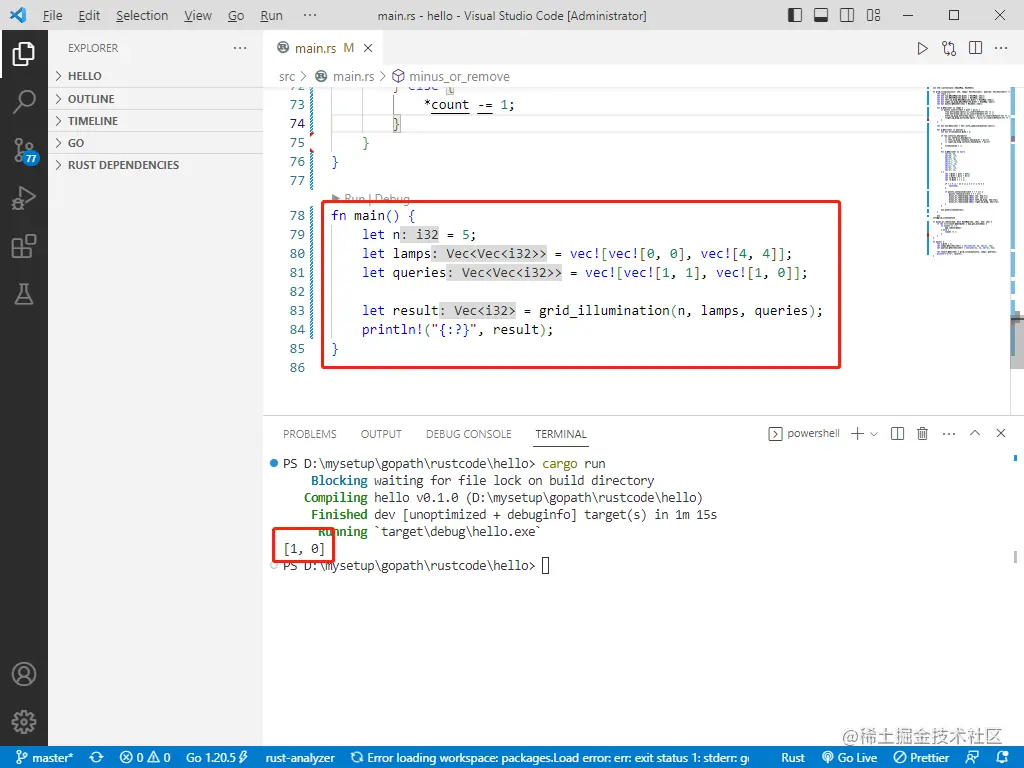Click the code minimap overview
This screenshot has width=1024, height=768.
[x=968, y=171]
